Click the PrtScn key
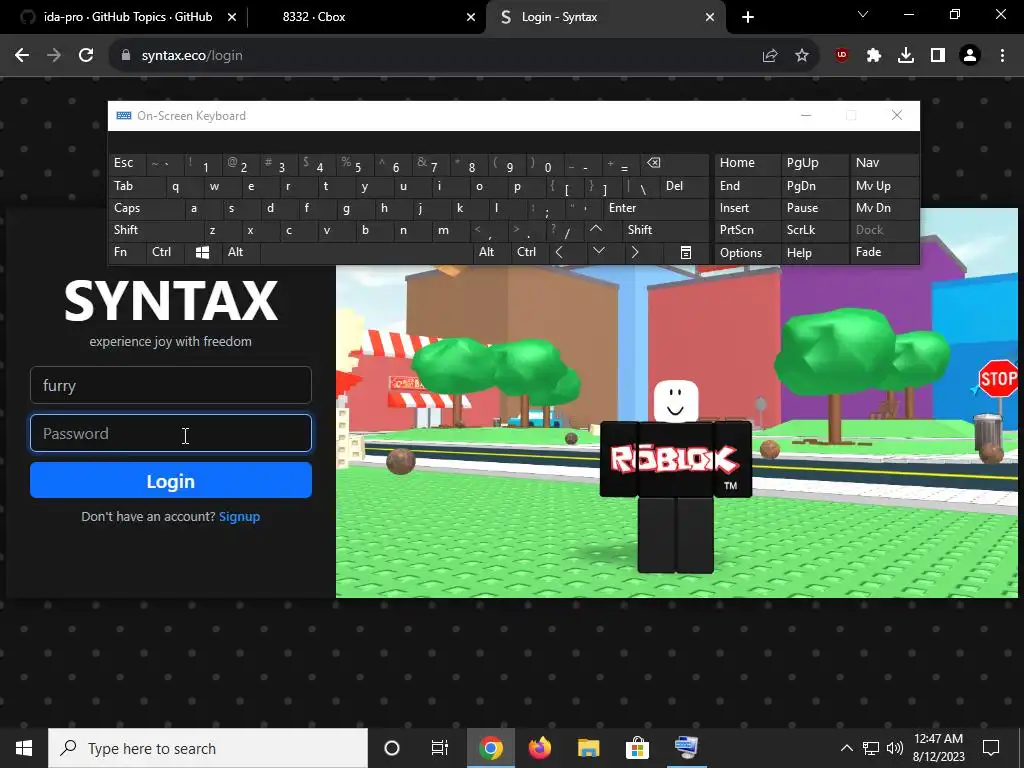1024x768 pixels. pyautogui.click(x=748, y=230)
